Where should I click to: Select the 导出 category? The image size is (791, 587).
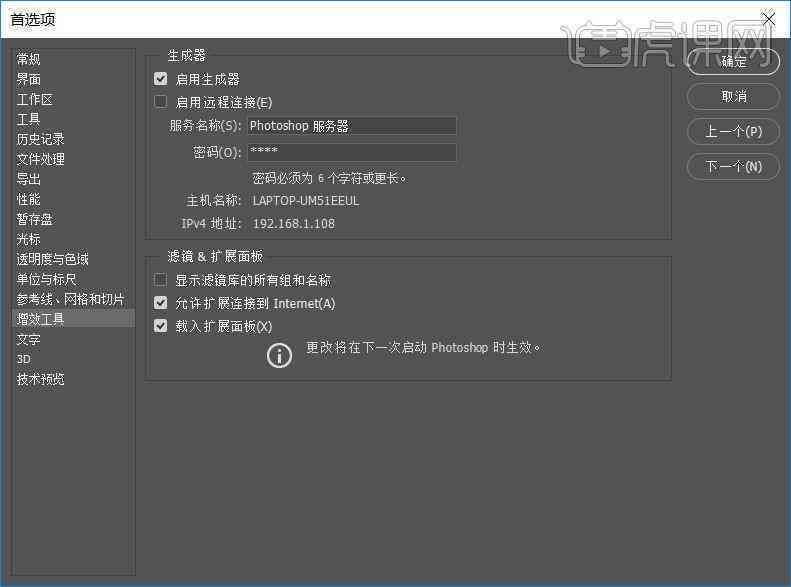pyautogui.click(x=28, y=179)
